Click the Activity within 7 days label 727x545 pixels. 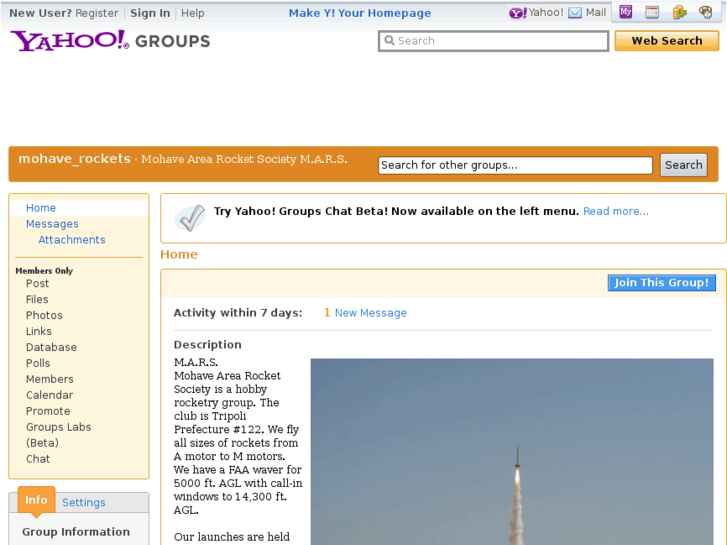[238, 313]
